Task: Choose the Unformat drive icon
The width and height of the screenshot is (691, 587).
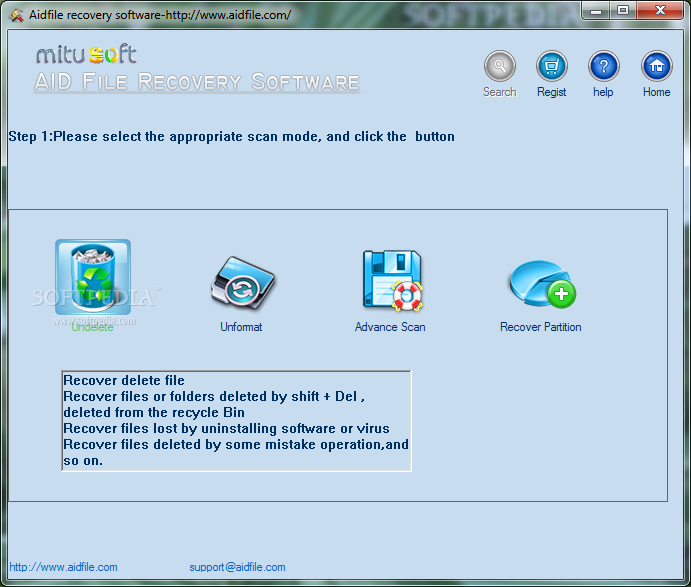Action: tap(242, 283)
